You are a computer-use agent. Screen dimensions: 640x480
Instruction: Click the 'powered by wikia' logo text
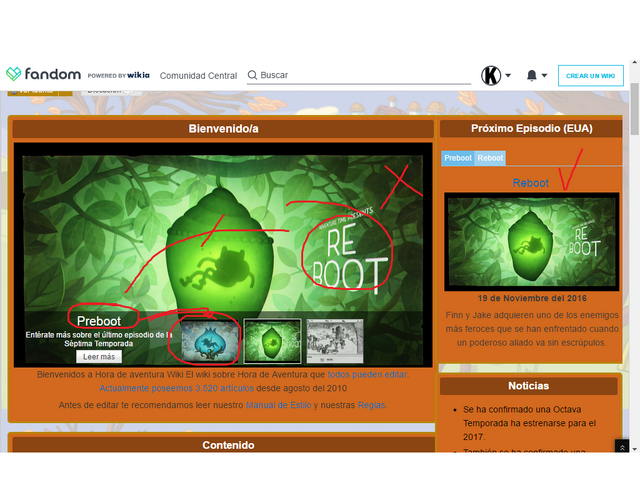coord(118,76)
